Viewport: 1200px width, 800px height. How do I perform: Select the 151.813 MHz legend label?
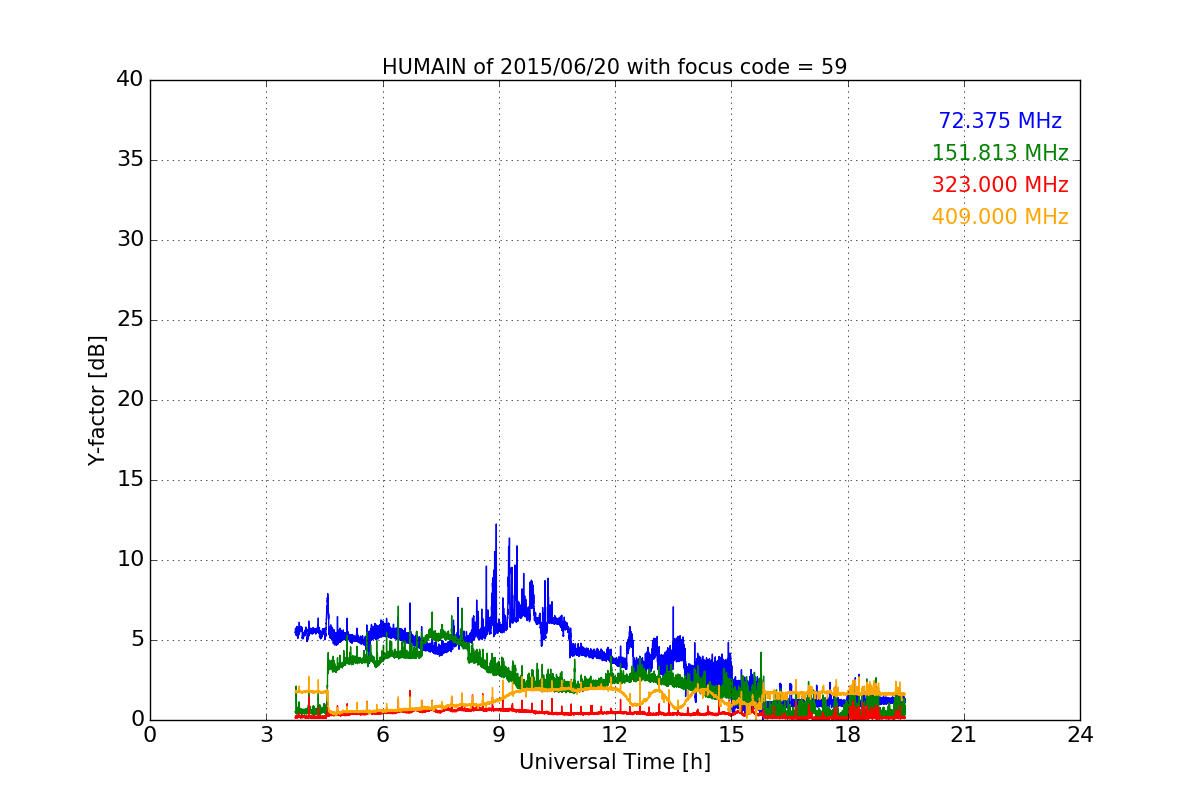coord(1000,153)
